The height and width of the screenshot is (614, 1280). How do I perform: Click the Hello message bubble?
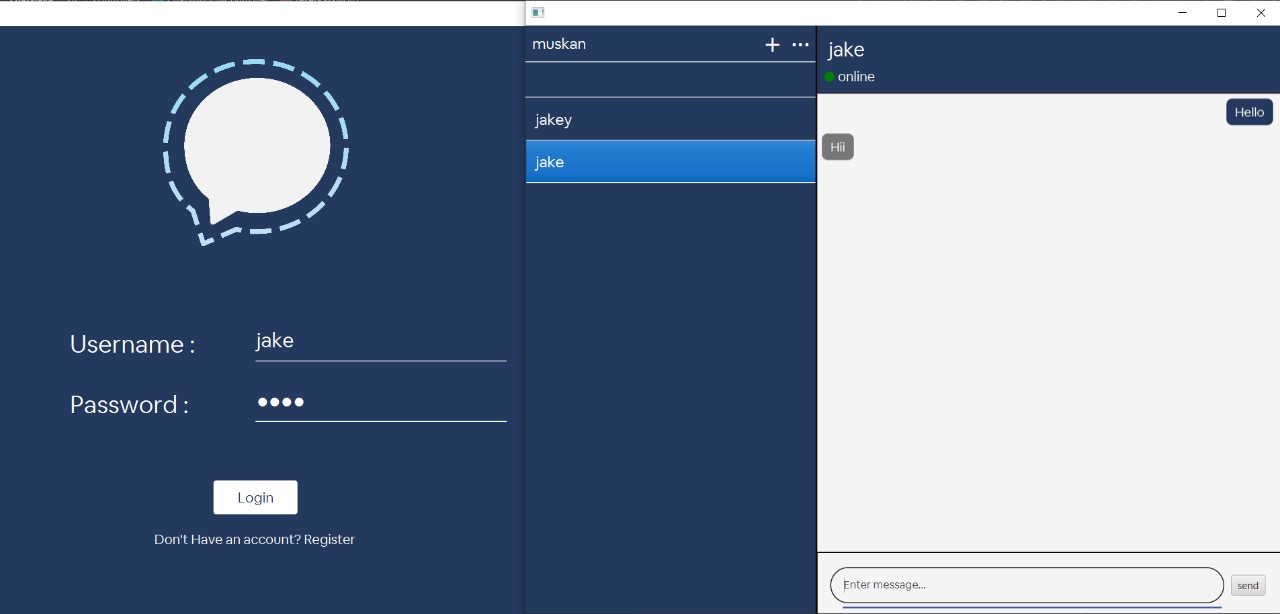click(x=1248, y=112)
